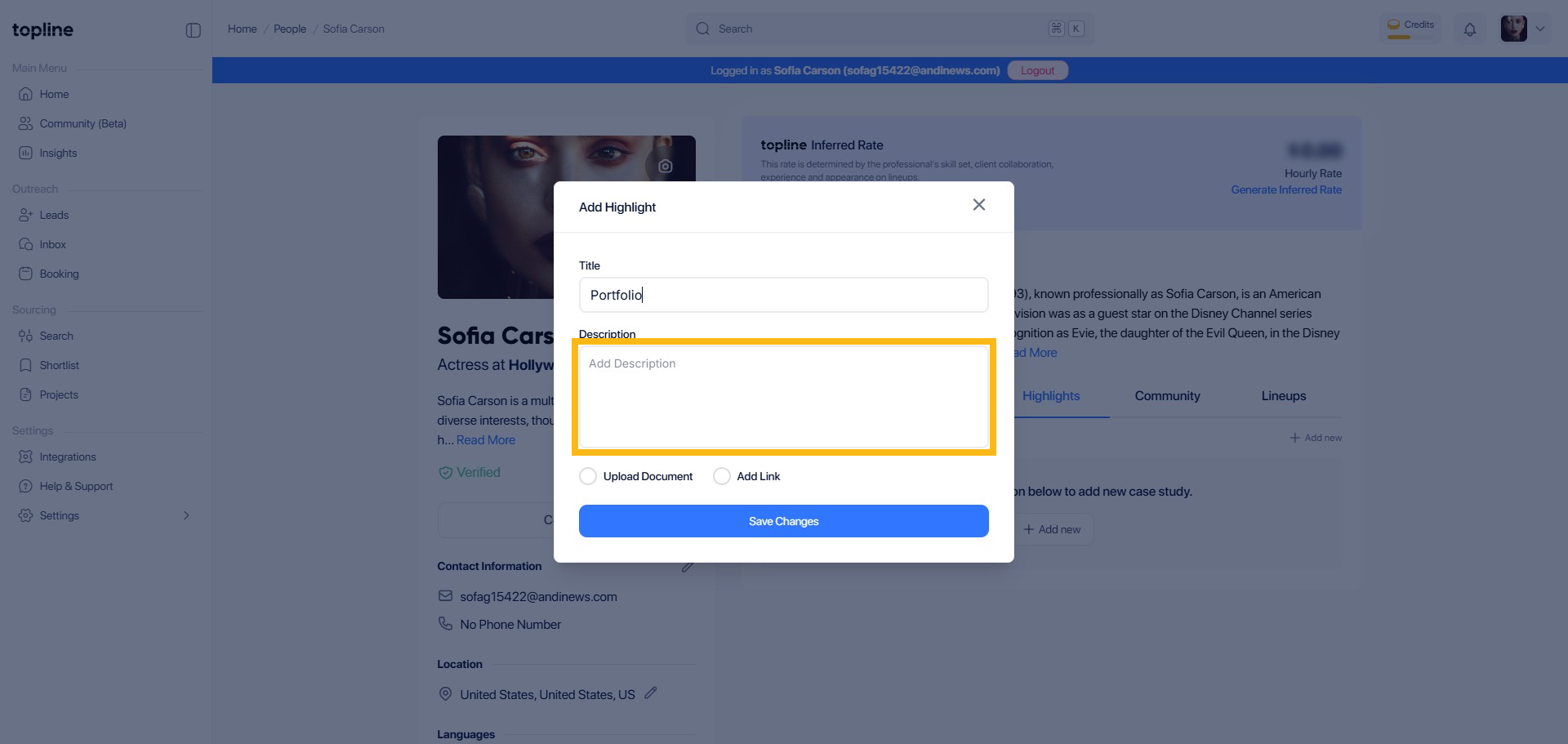Click Generate Inferred Rate link

[x=1286, y=190]
